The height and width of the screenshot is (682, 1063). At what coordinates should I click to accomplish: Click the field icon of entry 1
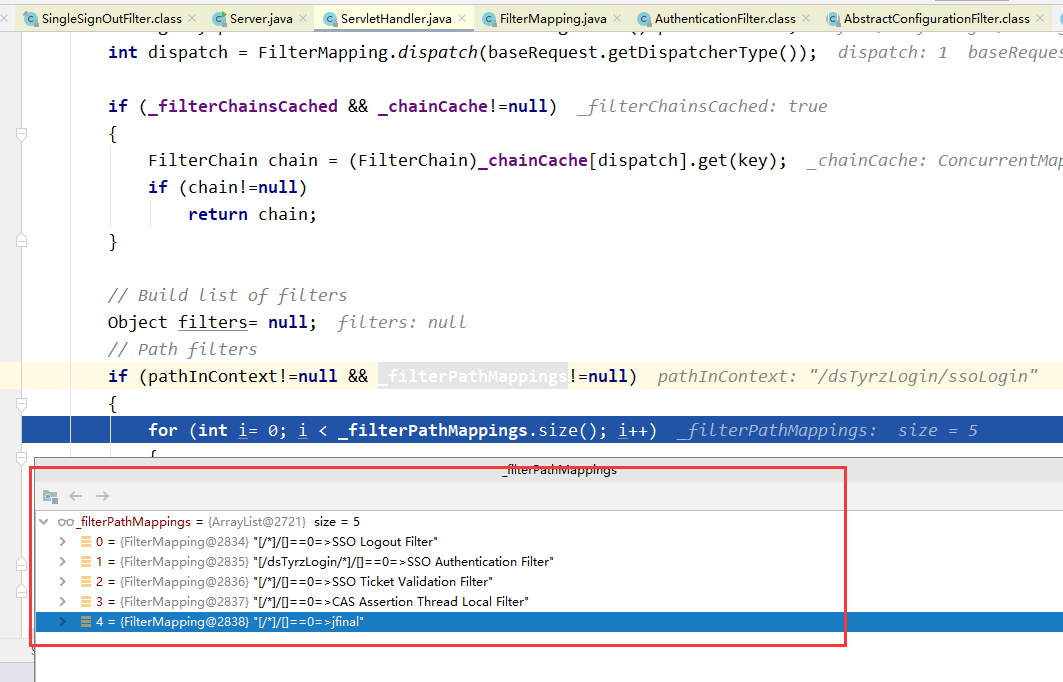pyautogui.click(x=85, y=561)
